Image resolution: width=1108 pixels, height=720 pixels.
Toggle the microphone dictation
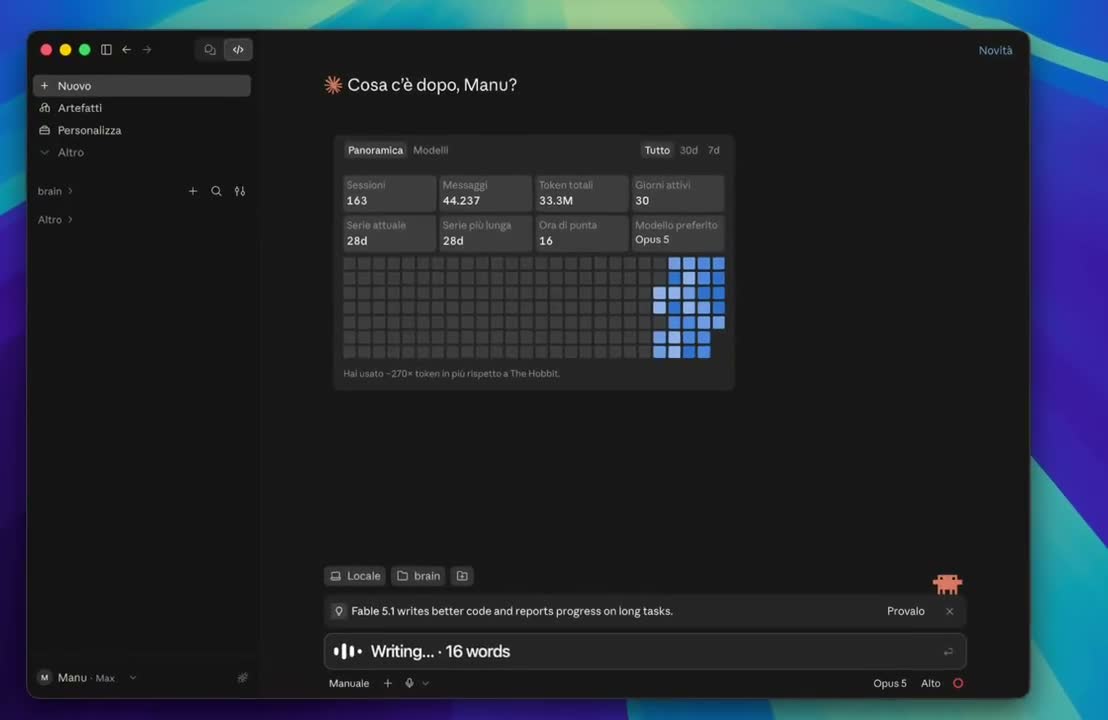(x=409, y=683)
